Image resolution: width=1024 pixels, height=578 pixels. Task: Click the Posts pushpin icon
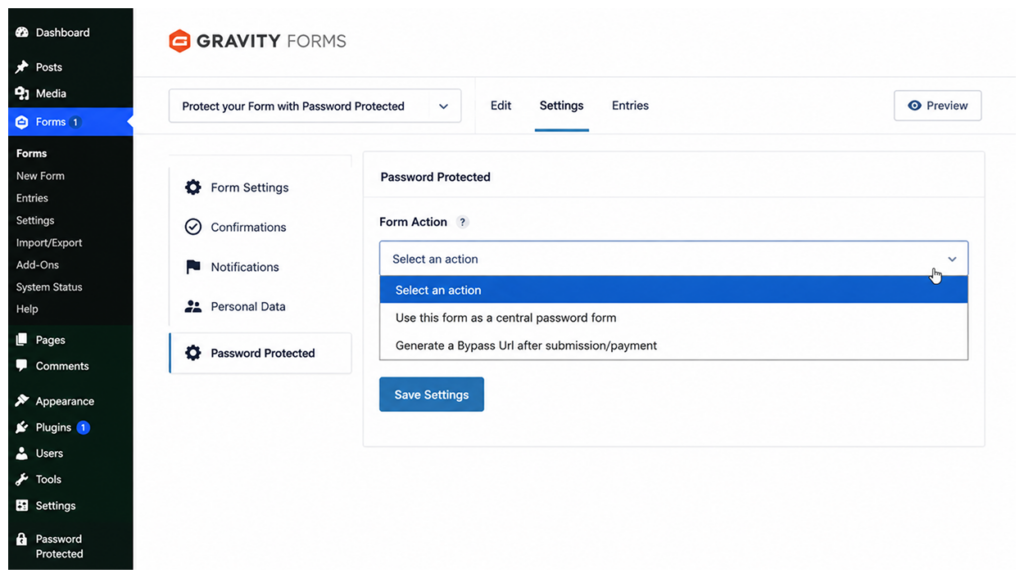pos(22,67)
